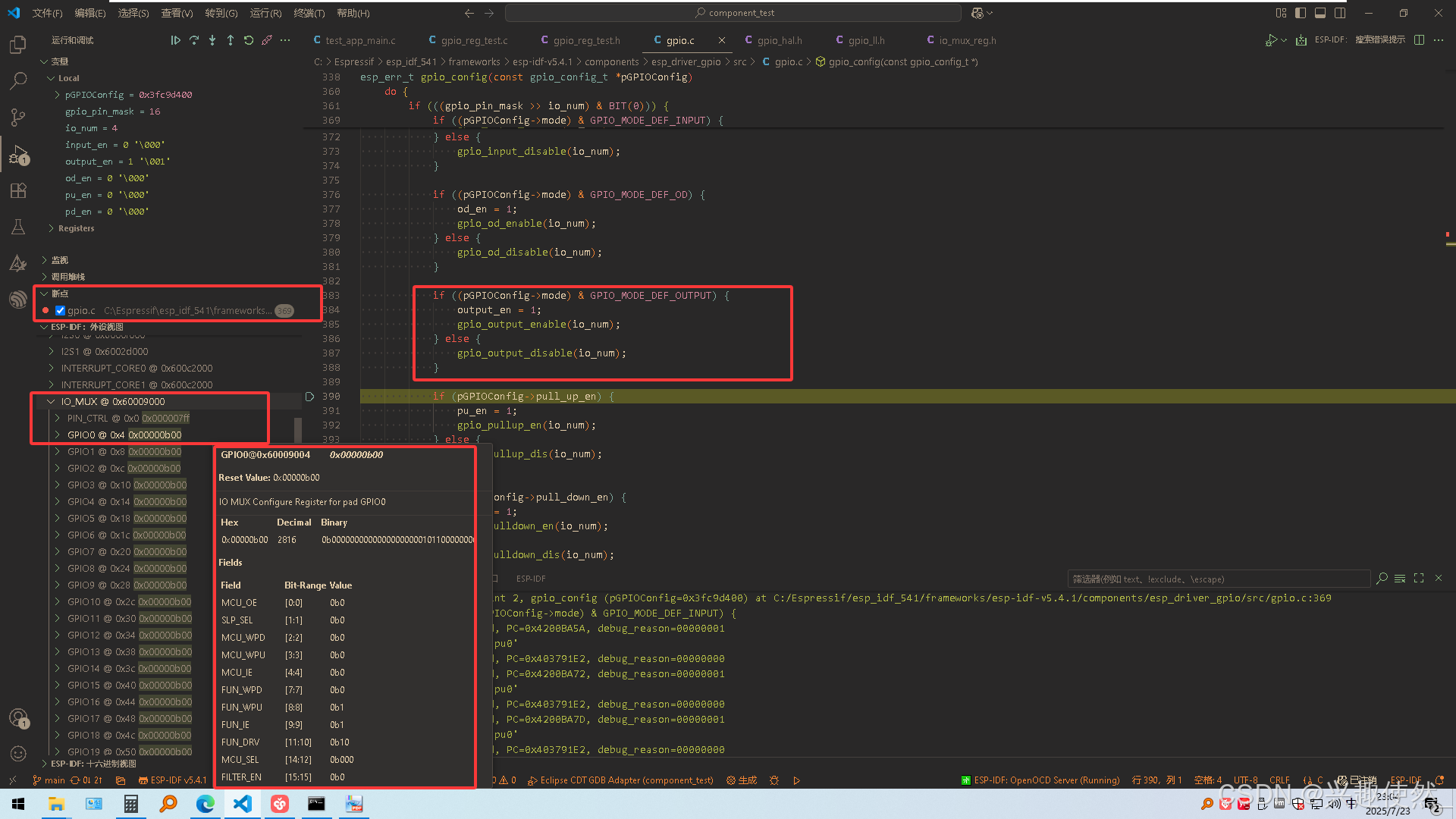This screenshot has height=819, width=1456.
Task: Open the Extensions view
Action: click(18, 190)
